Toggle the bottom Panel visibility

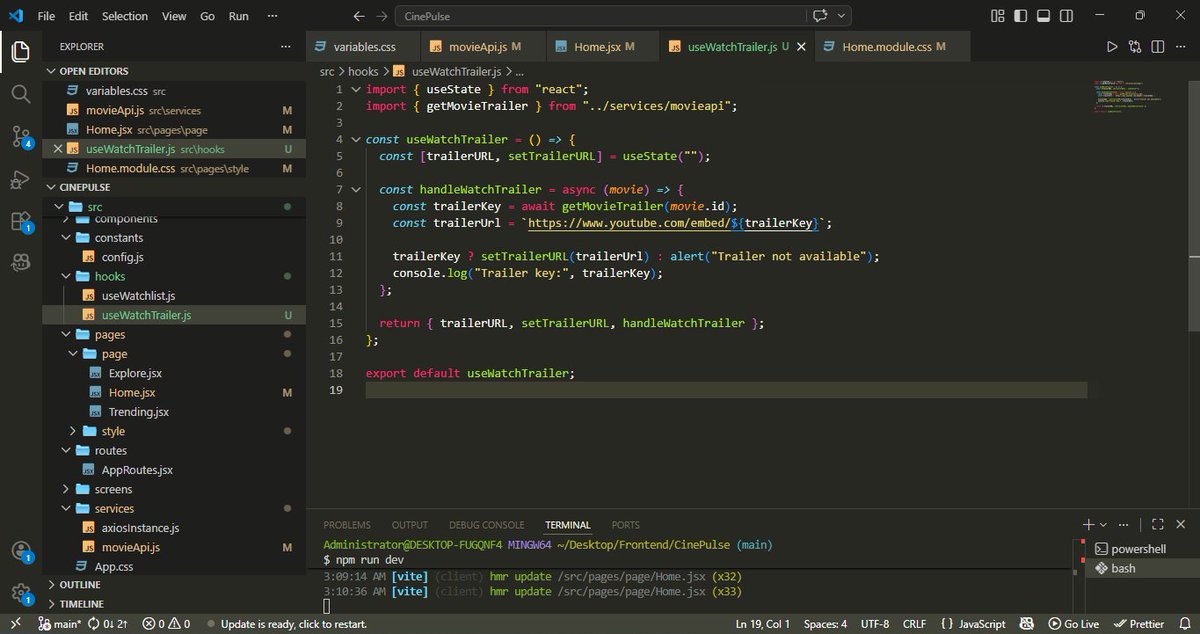pos(1043,16)
